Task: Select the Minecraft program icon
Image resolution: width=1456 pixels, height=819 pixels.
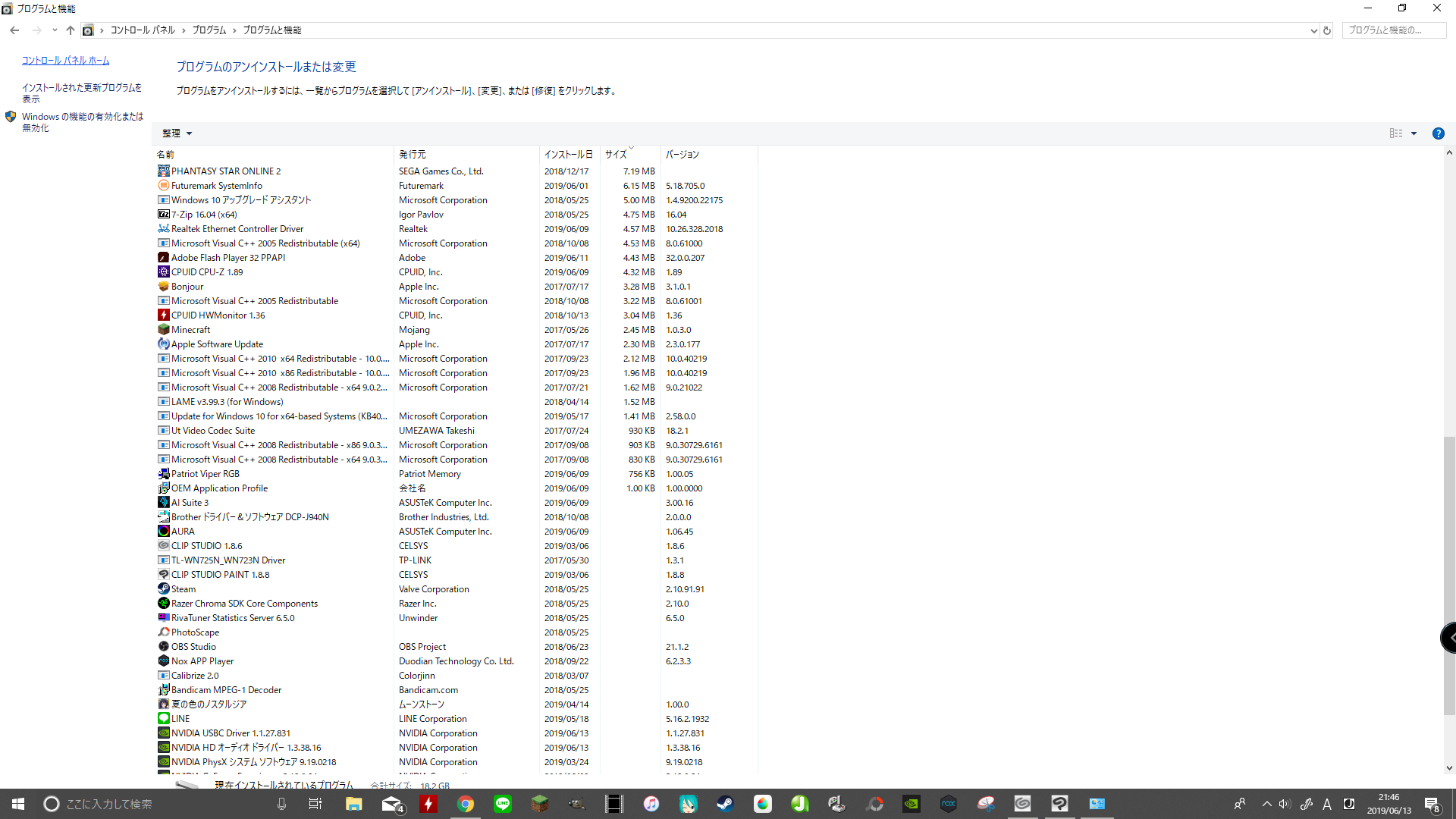Action: point(163,330)
